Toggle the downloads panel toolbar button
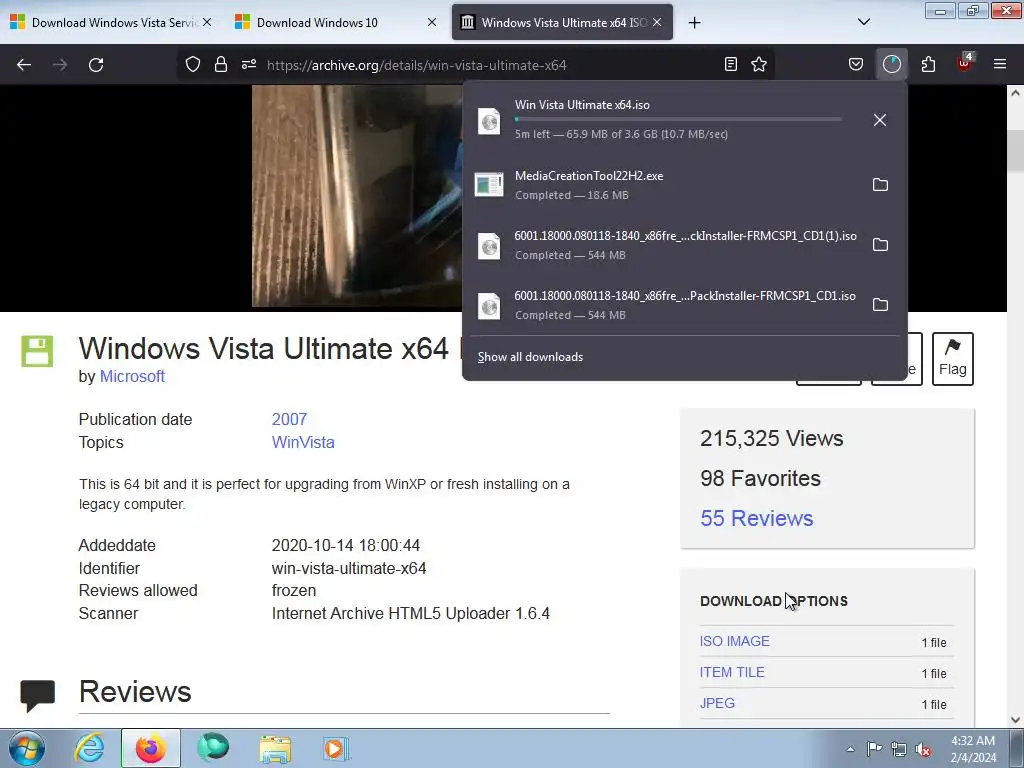Image resolution: width=1024 pixels, height=768 pixels. pos(891,64)
